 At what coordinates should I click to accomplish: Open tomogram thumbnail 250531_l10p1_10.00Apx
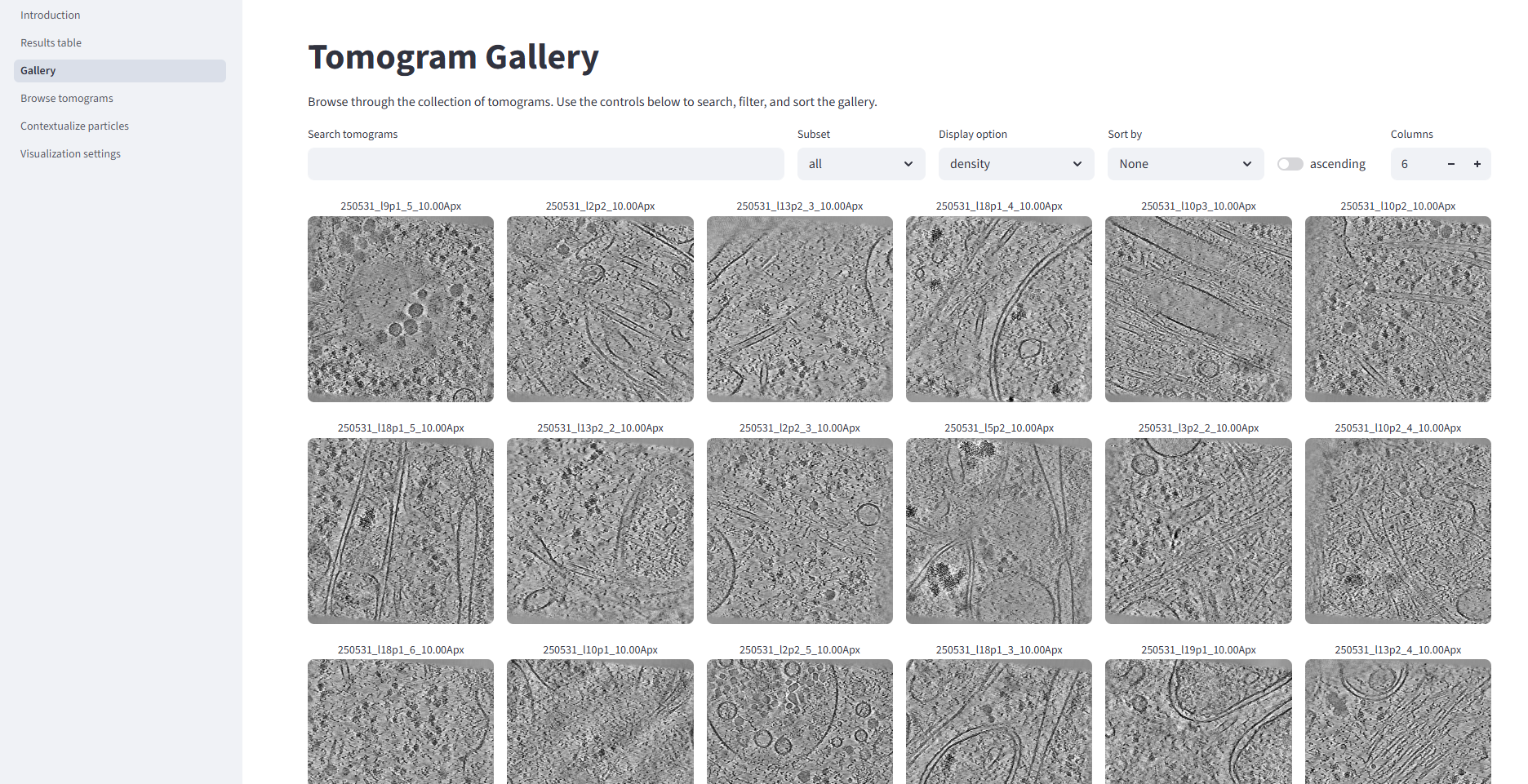(x=600, y=722)
